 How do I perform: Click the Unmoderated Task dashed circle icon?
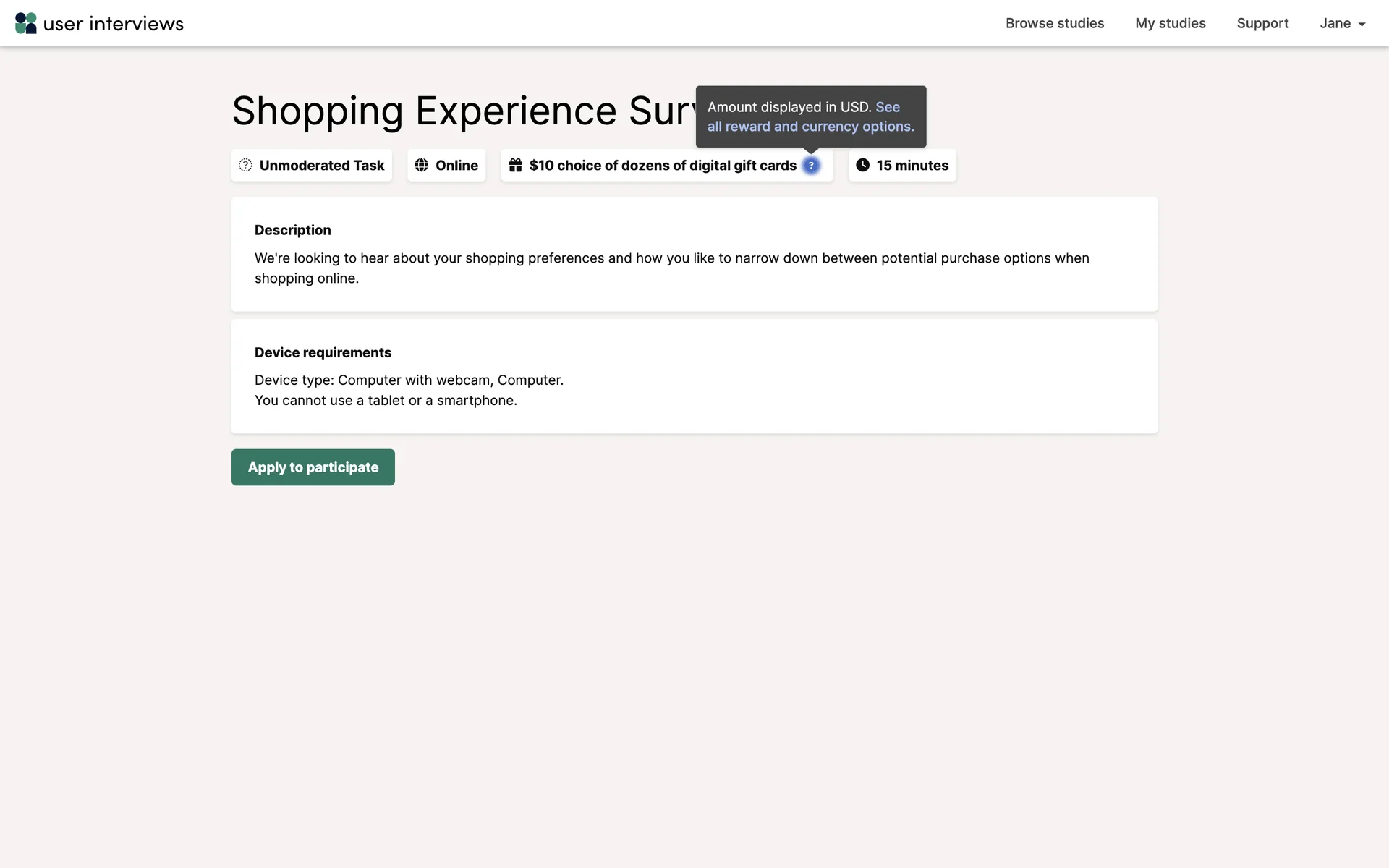(x=245, y=166)
